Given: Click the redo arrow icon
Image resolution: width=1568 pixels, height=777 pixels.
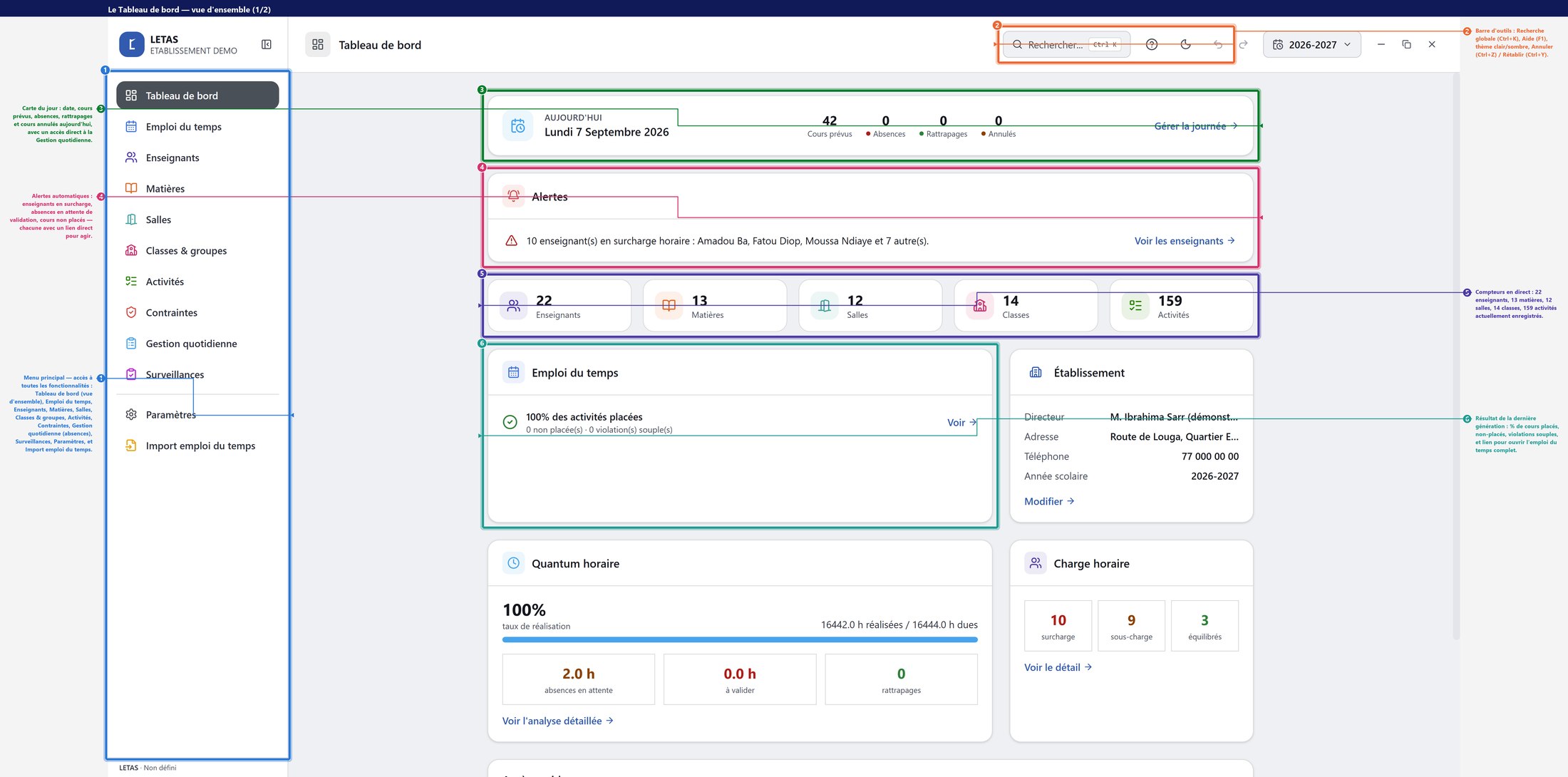Looking at the screenshot, I should 1243,44.
